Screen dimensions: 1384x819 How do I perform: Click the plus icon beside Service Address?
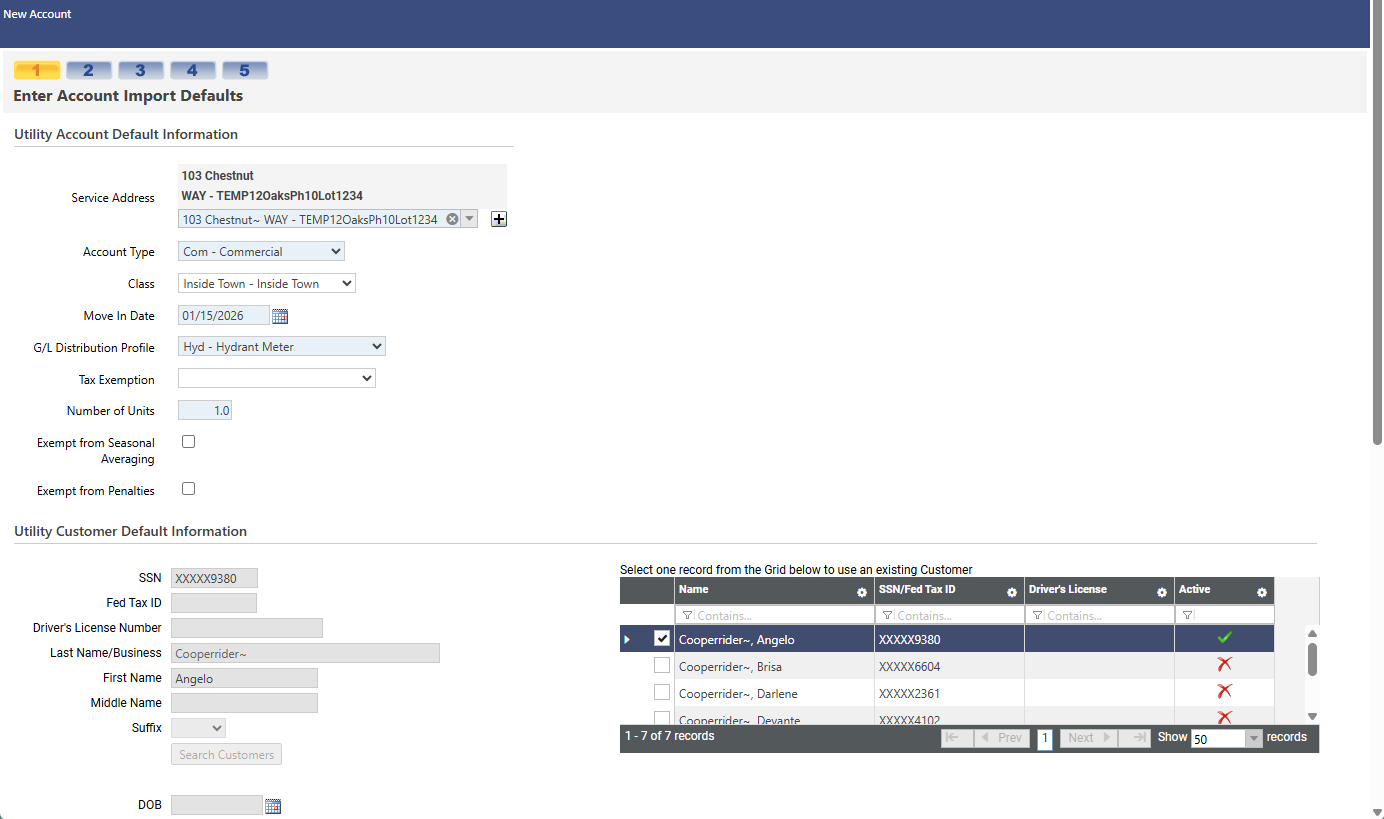[x=499, y=219]
